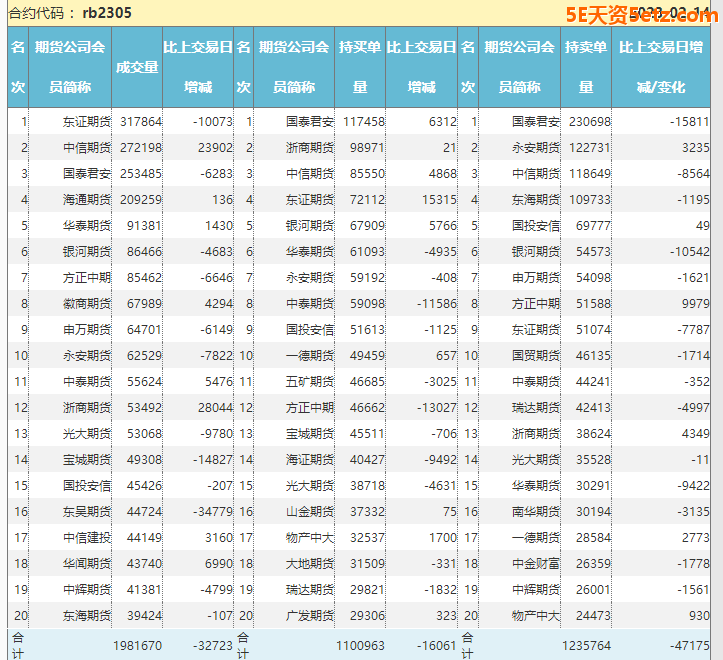Click short position value 69777
This screenshot has height=660, width=723.
[593, 226]
